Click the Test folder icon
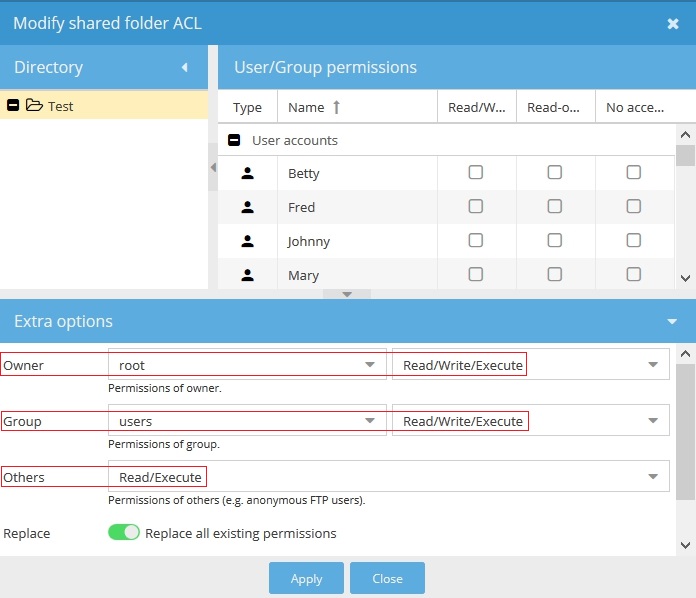 [34, 106]
